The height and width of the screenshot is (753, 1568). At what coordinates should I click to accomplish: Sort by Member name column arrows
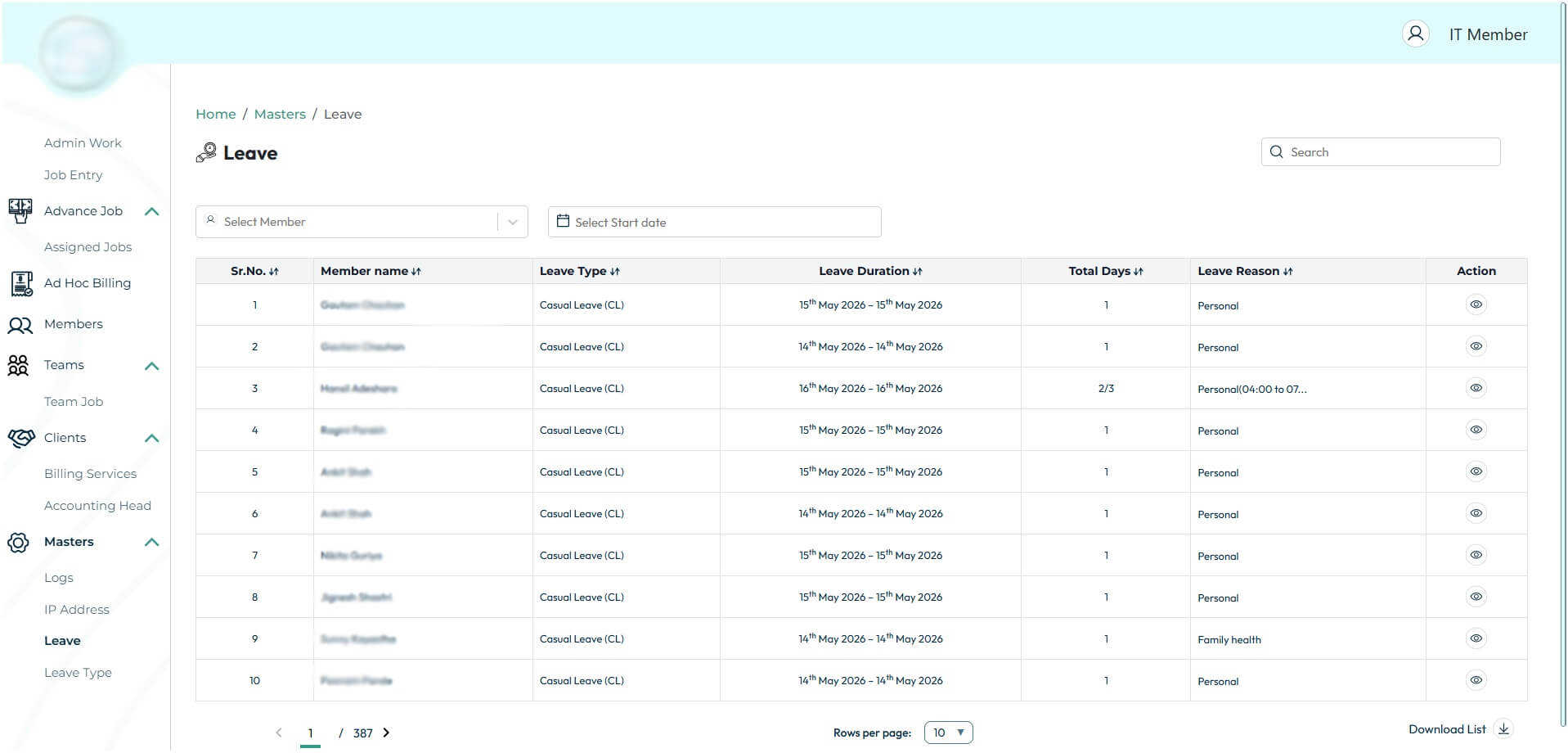416,272
